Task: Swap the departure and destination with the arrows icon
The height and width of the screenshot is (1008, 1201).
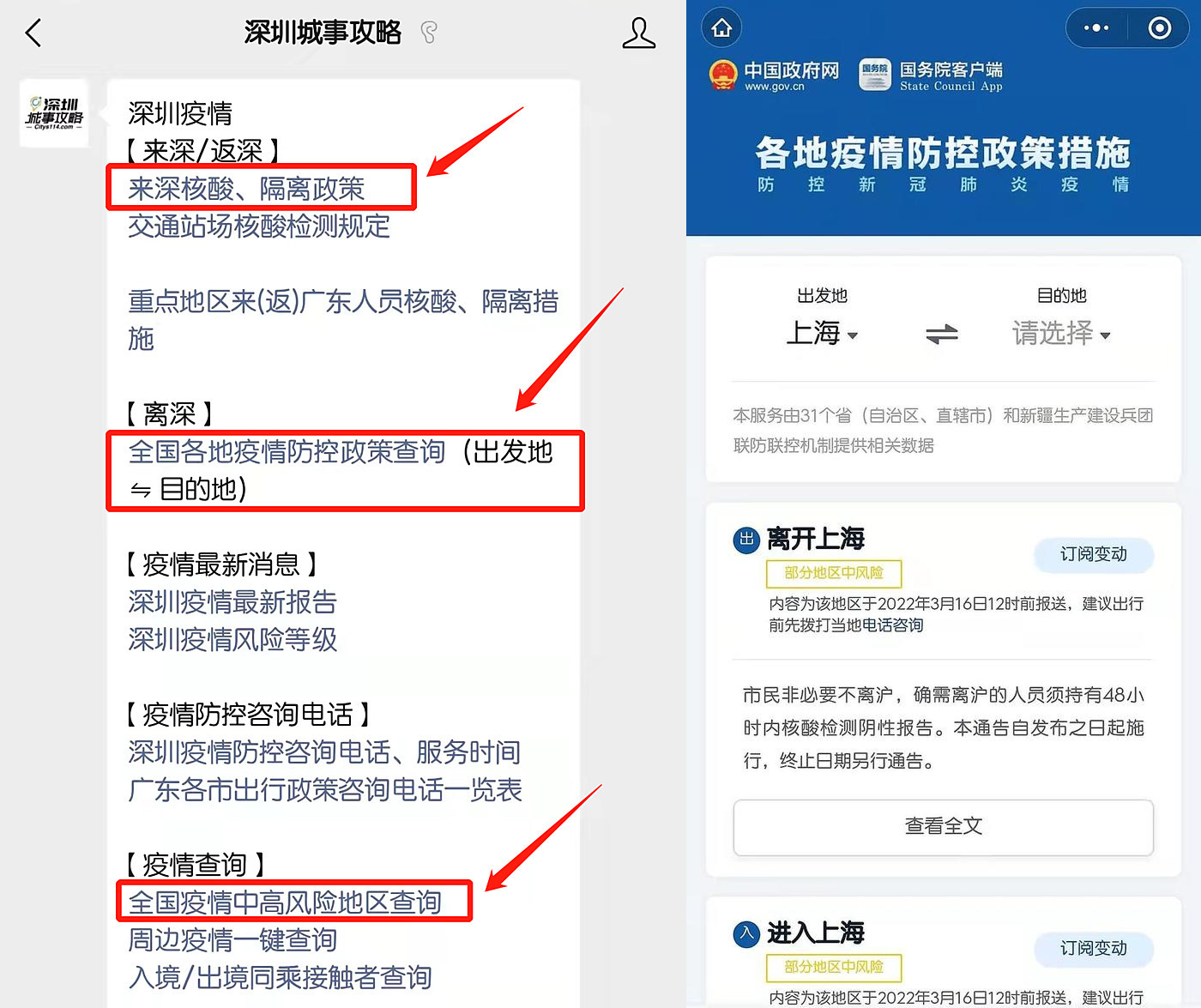Action: 942,334
